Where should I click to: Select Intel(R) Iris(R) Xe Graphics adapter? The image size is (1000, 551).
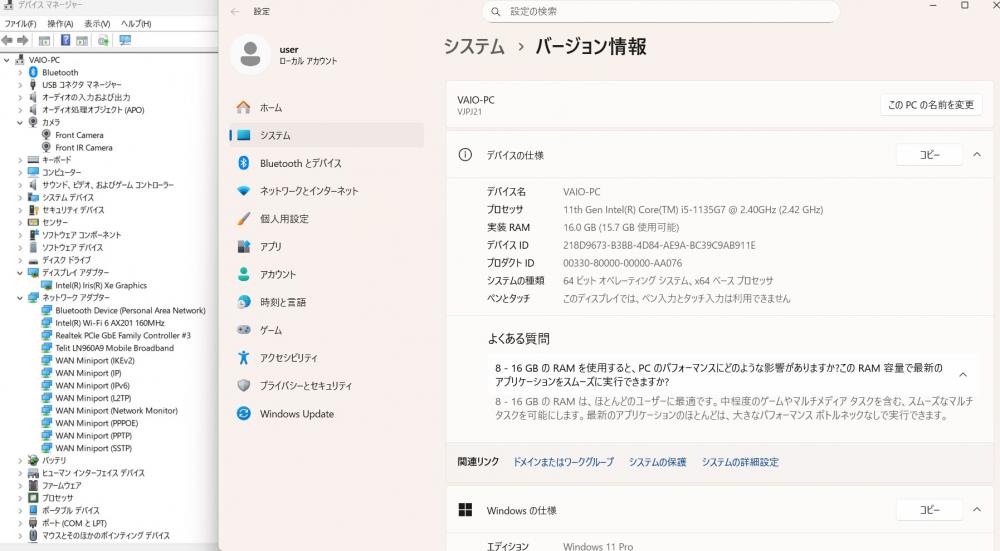click(101, 285)
